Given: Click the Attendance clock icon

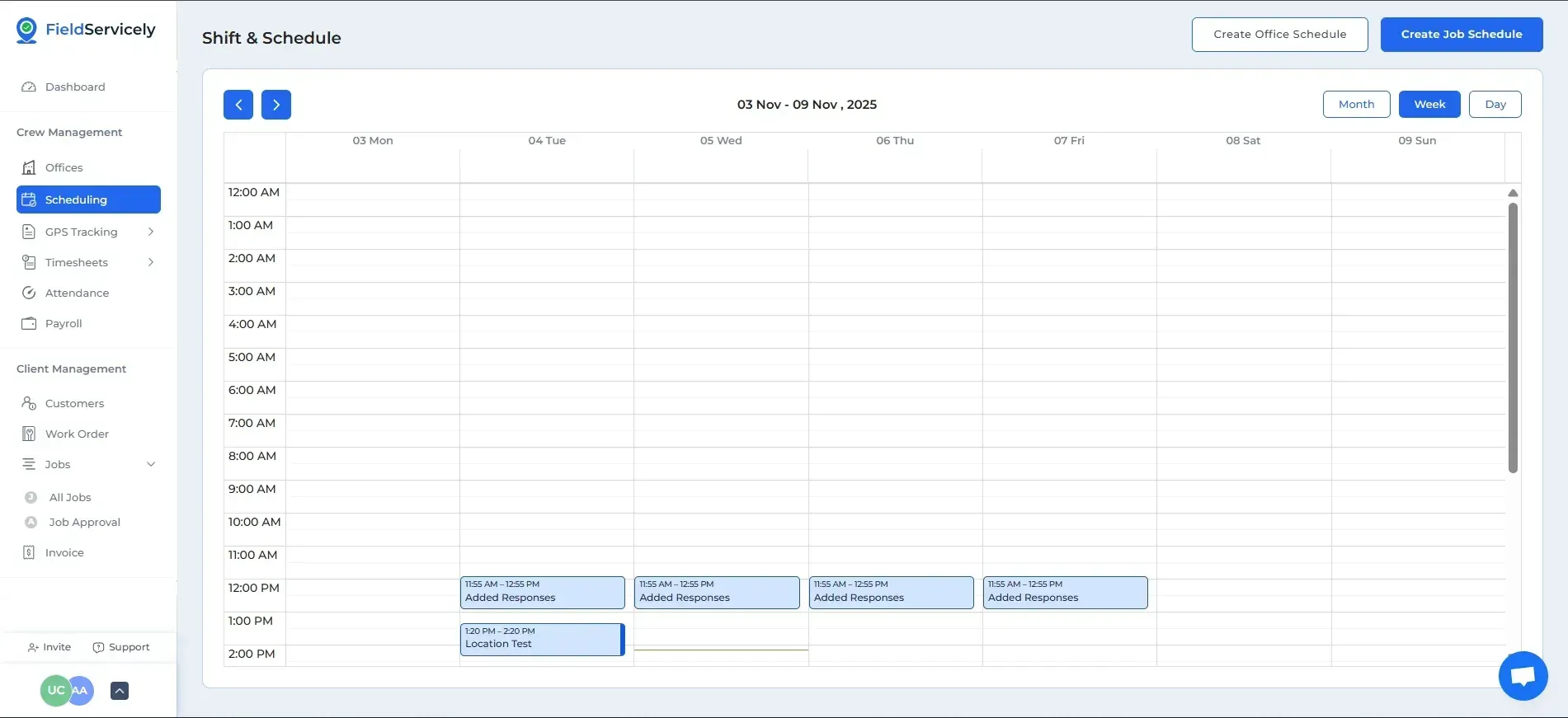Looking at the screenshot, I should (29, 293).
